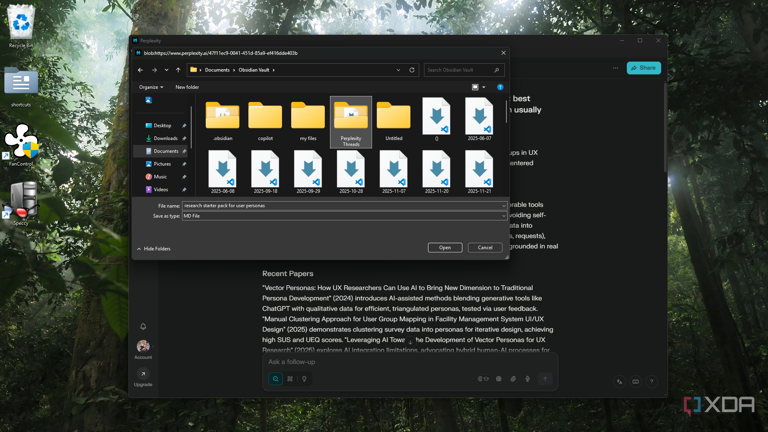Click the Perplexity notifications bell icon
The width and height of the screenshot is (768, 432).
[143, 326]
